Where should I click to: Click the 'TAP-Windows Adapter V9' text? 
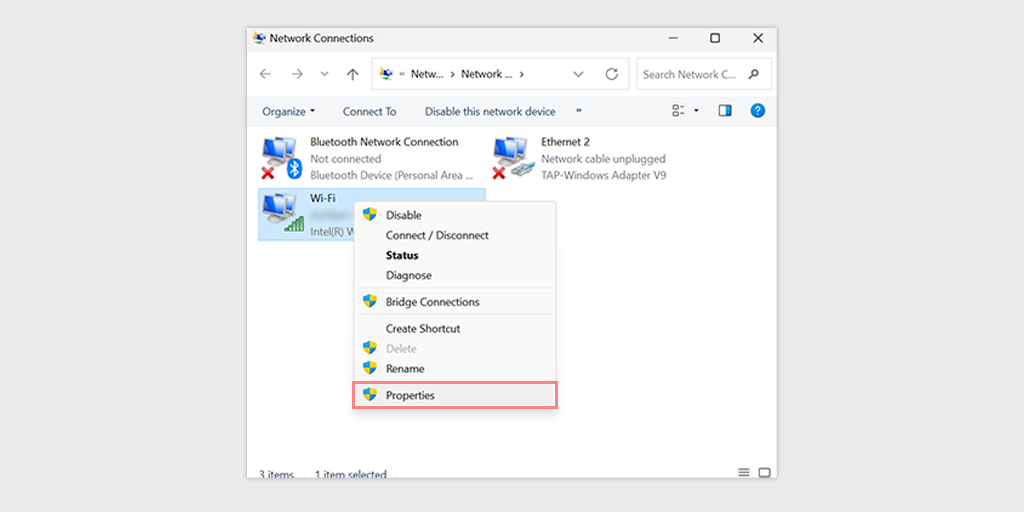point(603,175)
